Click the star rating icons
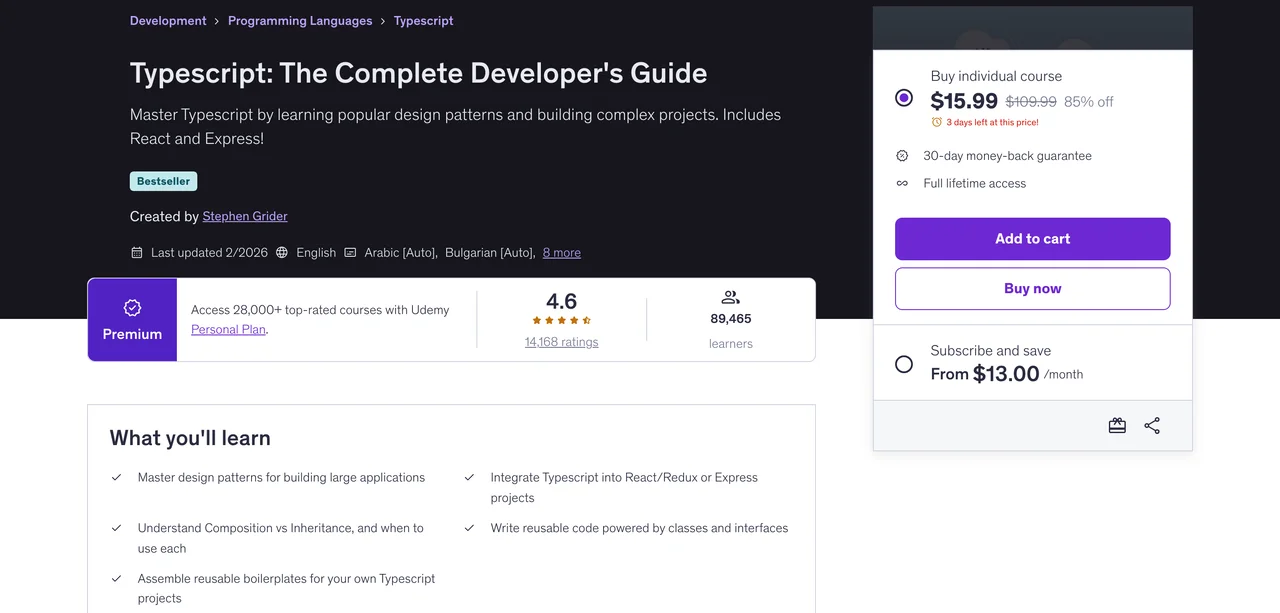Image resolution: width=1280 pixels, height=613 pixels. (562, 321)
